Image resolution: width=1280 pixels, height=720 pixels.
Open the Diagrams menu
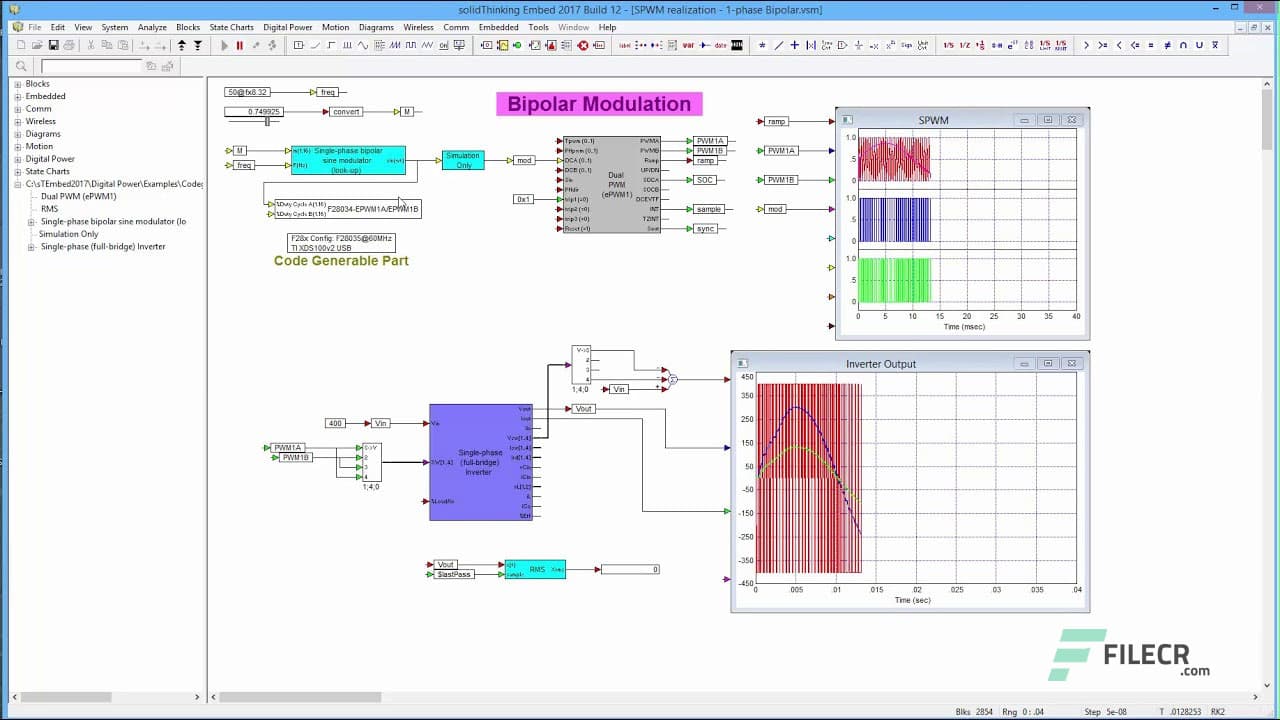pyautogui.click(x=376, y=27)
